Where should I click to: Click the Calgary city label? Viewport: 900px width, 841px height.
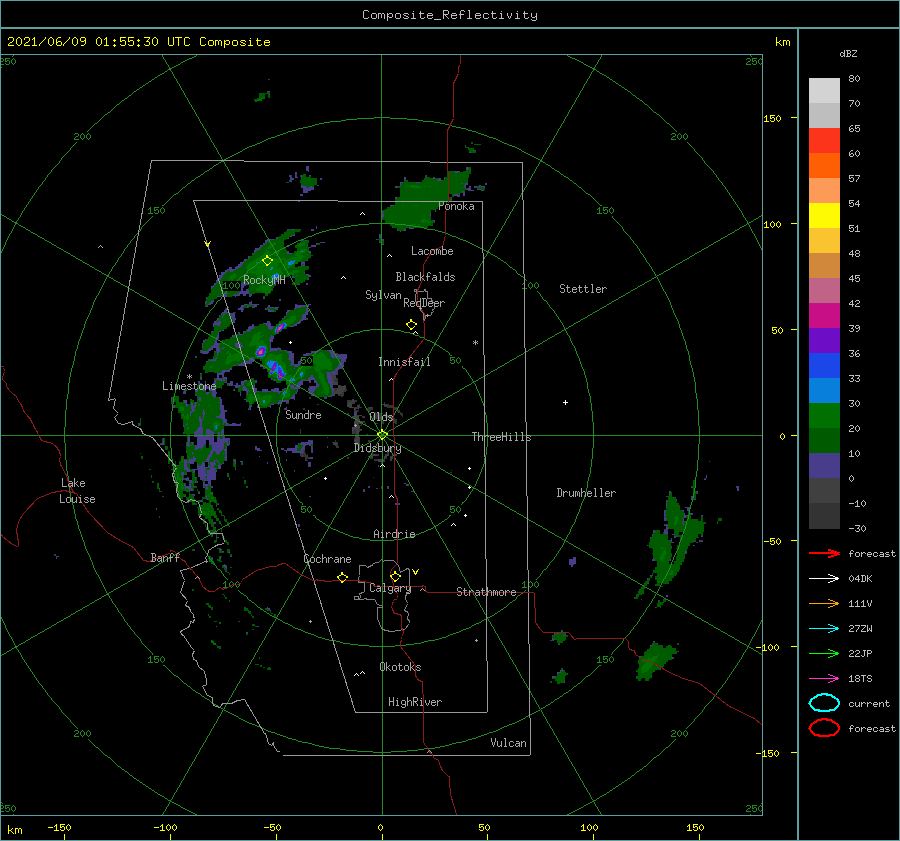pyautogui.click(x=390, y=588)
